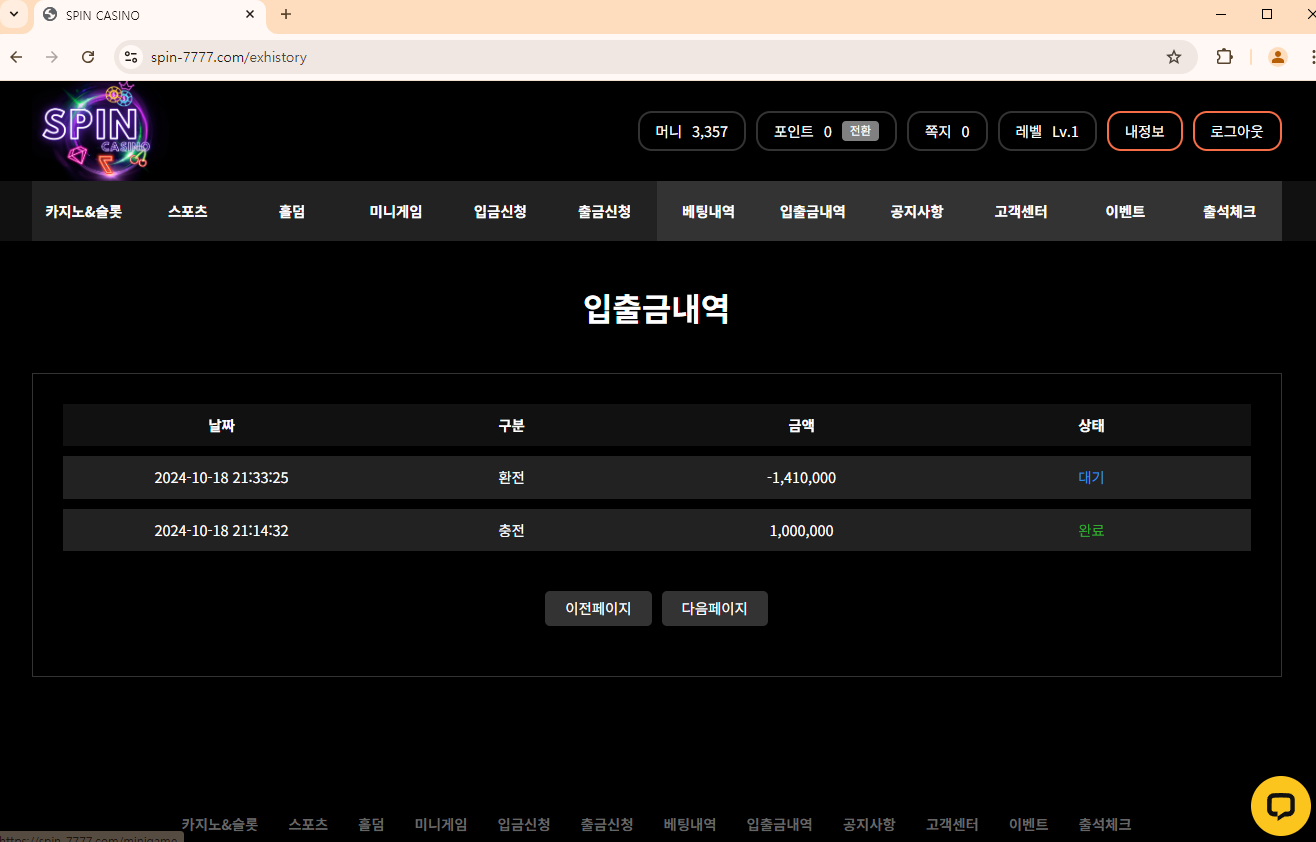Screen dimensions: 1316x842
Task: Open a new browser tab
Action: click(286, 15)
